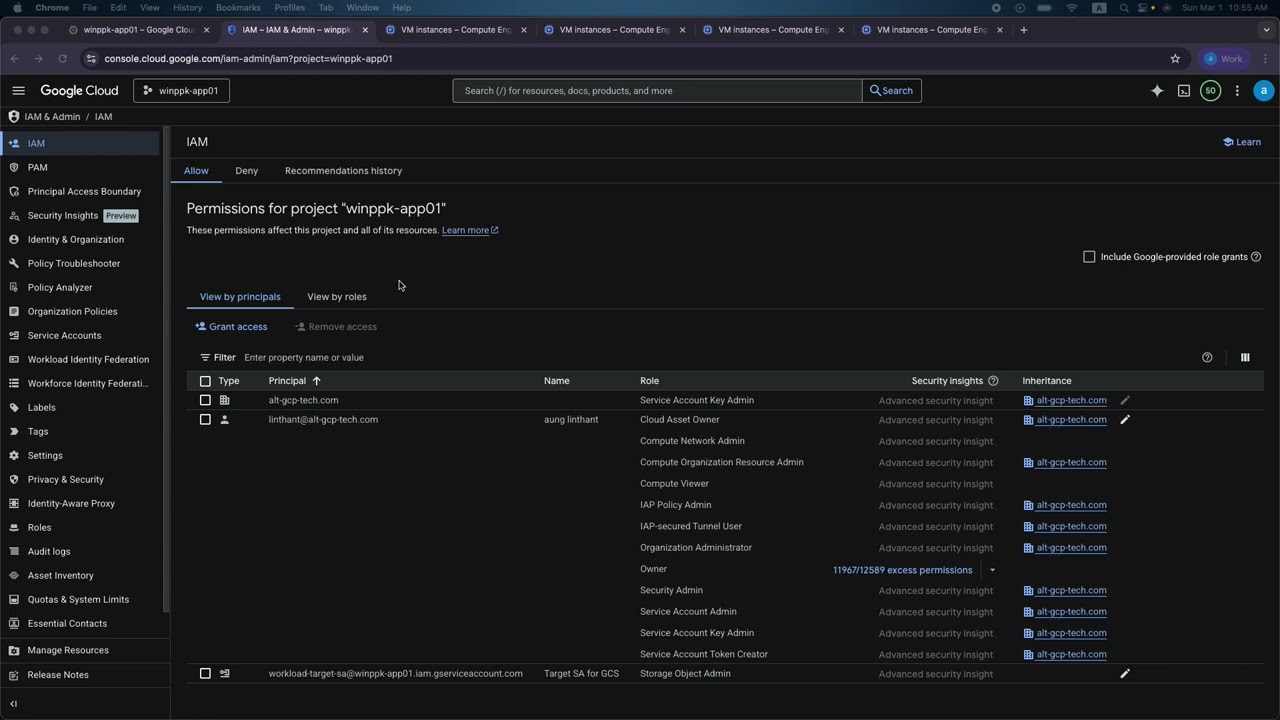Select the View by principals tab
Screen dimensions: 1280x720
click(240, 297)
